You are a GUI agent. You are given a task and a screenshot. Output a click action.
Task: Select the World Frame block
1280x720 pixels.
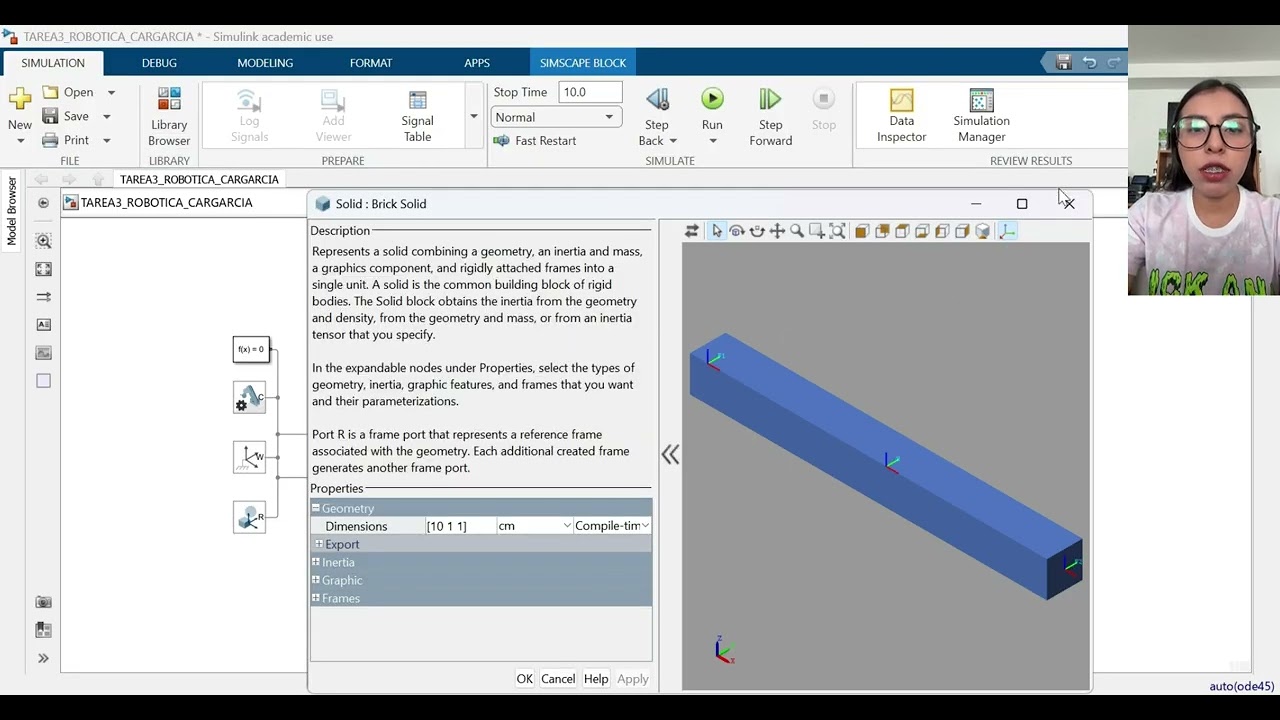pos(250,457)
